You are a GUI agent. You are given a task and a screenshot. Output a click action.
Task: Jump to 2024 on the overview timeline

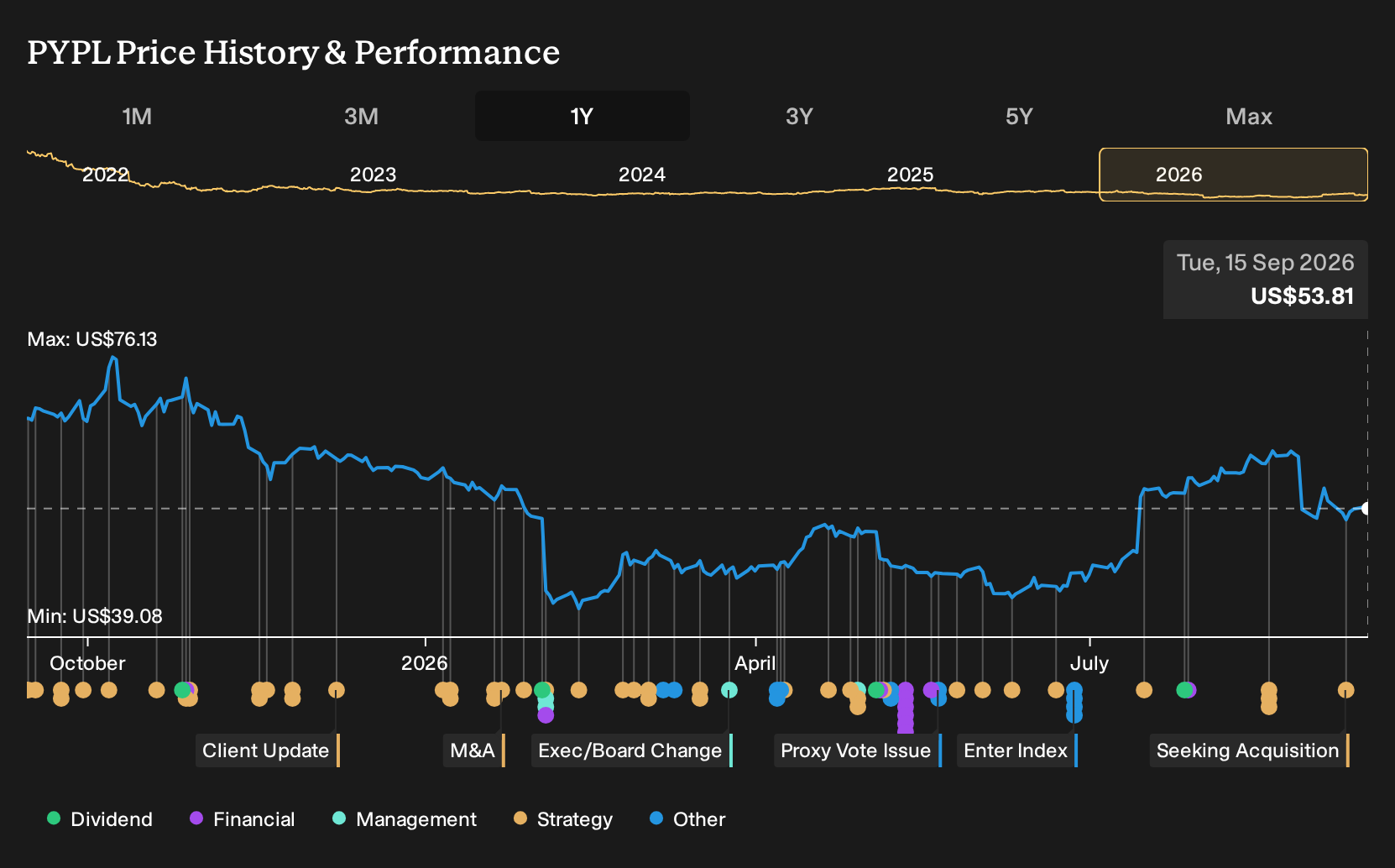tap(642, 175)
